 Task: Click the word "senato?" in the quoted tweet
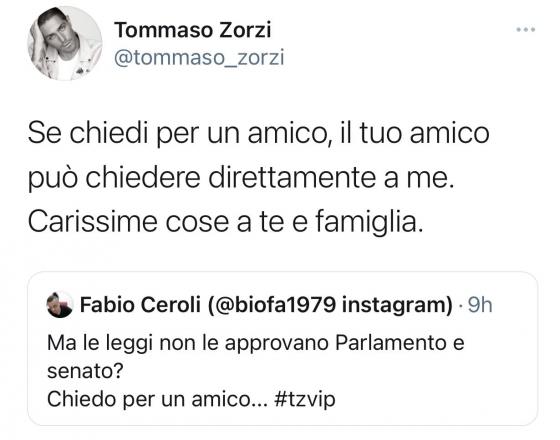click(x=85, y=371)
